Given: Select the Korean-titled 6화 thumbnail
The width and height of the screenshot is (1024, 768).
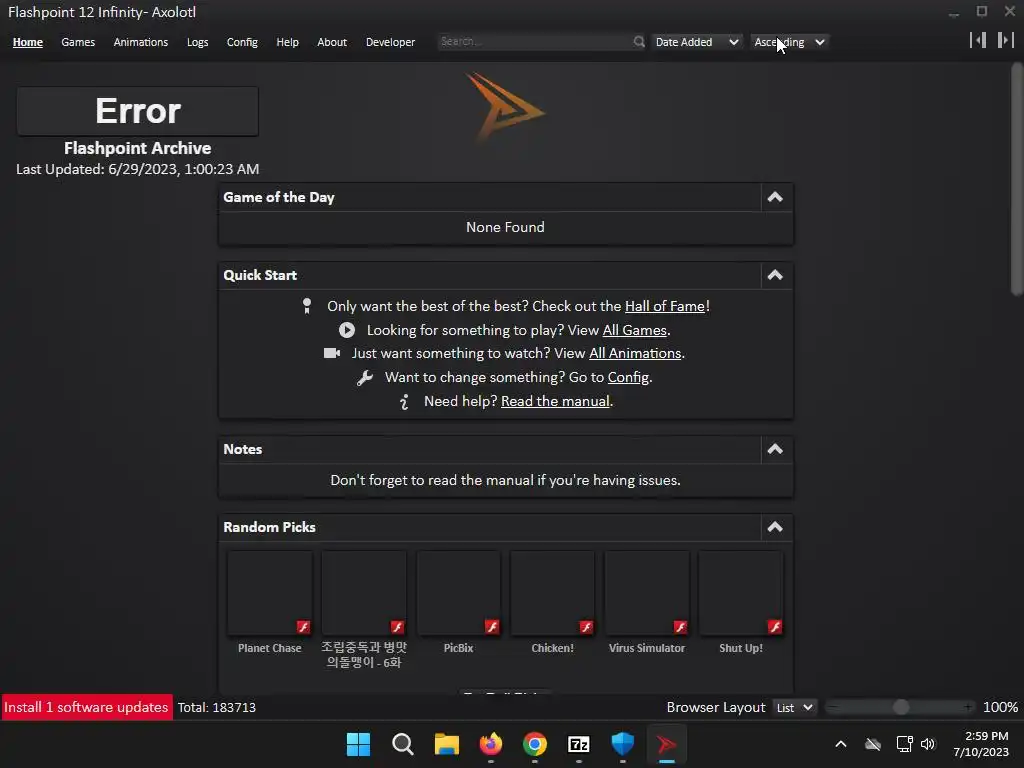Looking at the screenshot, I should tap(364, 592).
